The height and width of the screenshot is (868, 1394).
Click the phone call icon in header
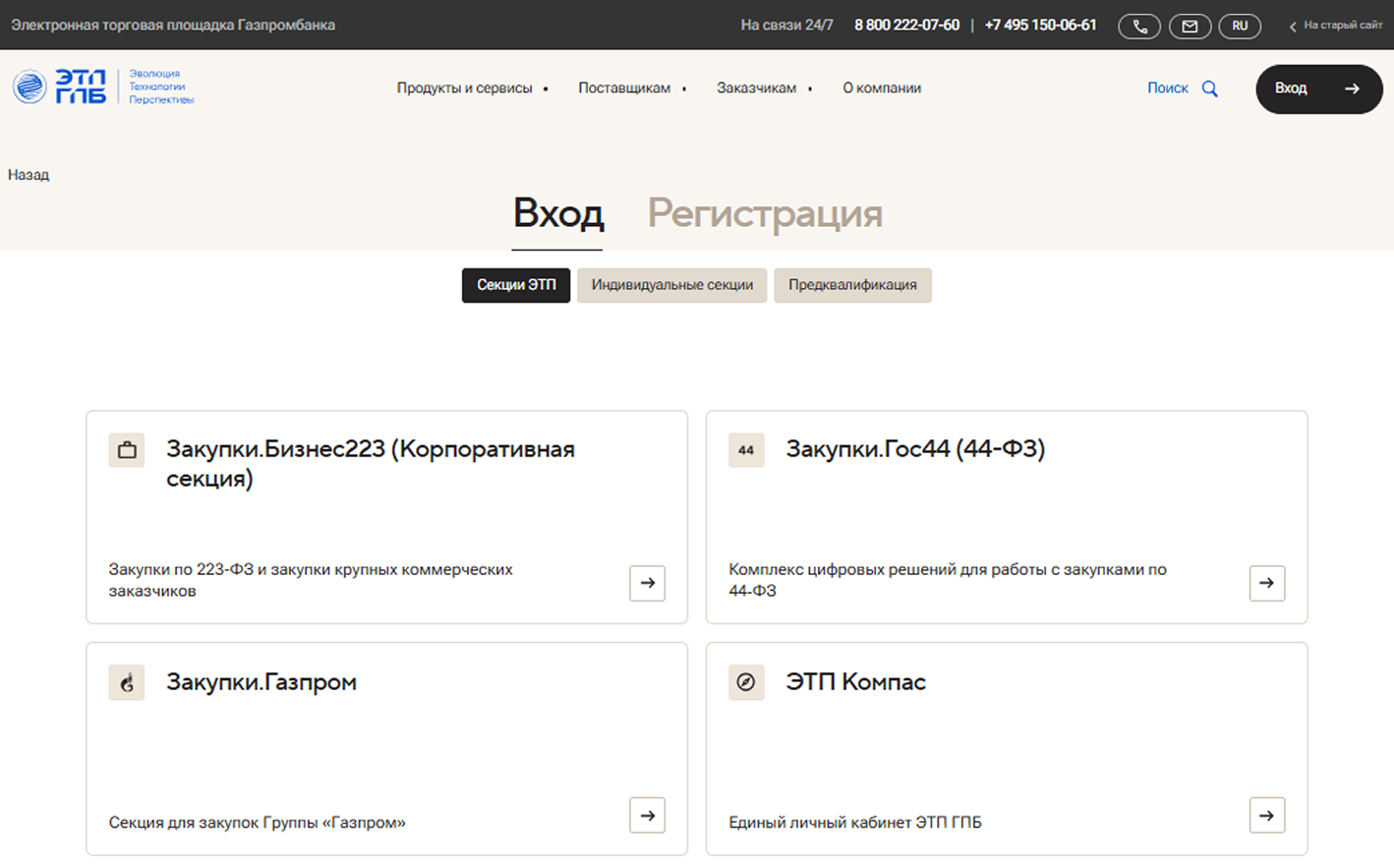(x=1138, y=27)
